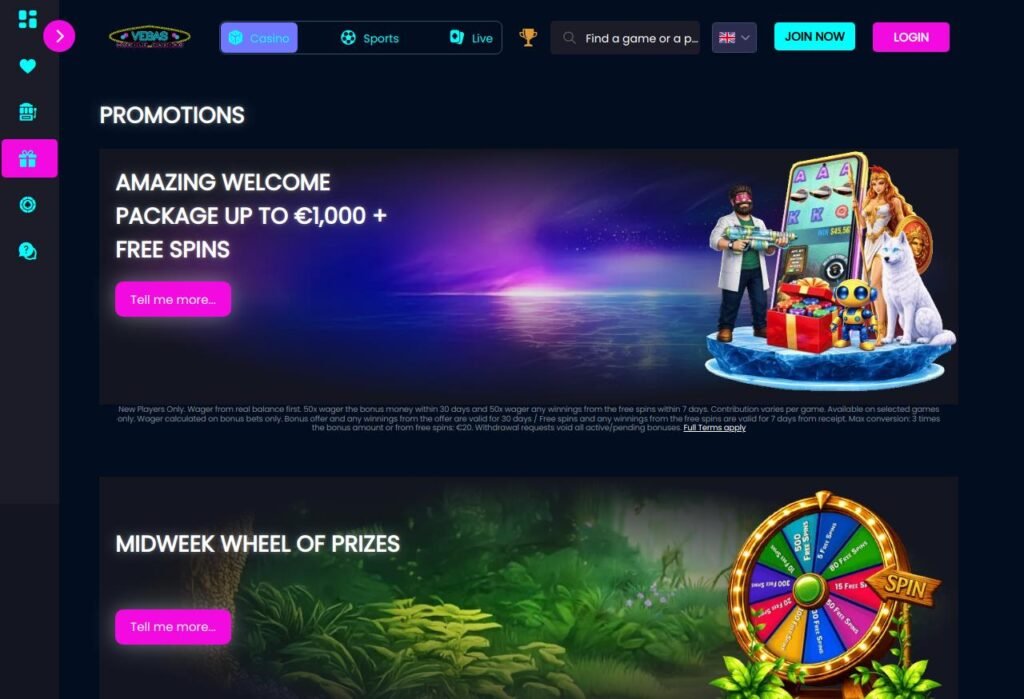Click the JOIN NOW button
Viewport: 1024px width, 699px height.
click(814, 37)
